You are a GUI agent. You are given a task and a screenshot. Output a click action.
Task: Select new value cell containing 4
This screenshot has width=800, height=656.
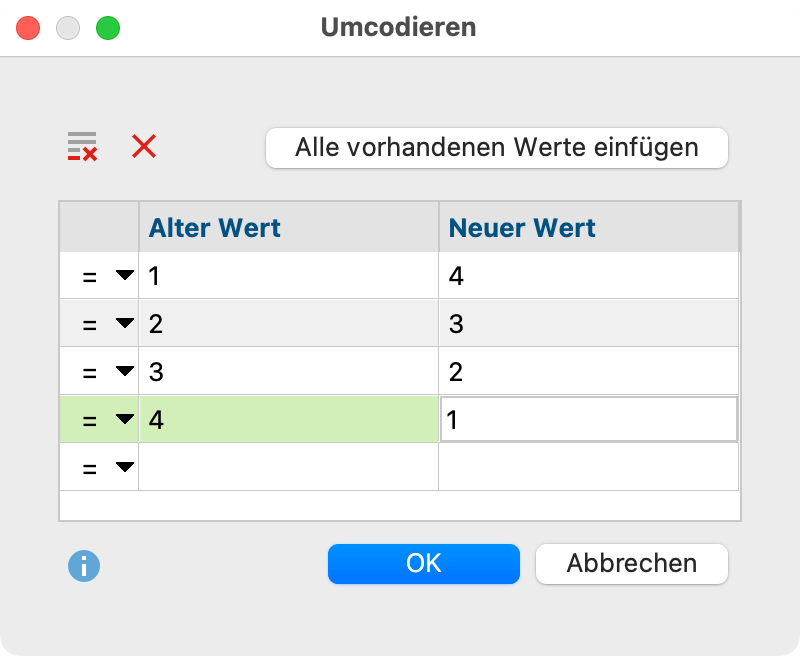588,276
